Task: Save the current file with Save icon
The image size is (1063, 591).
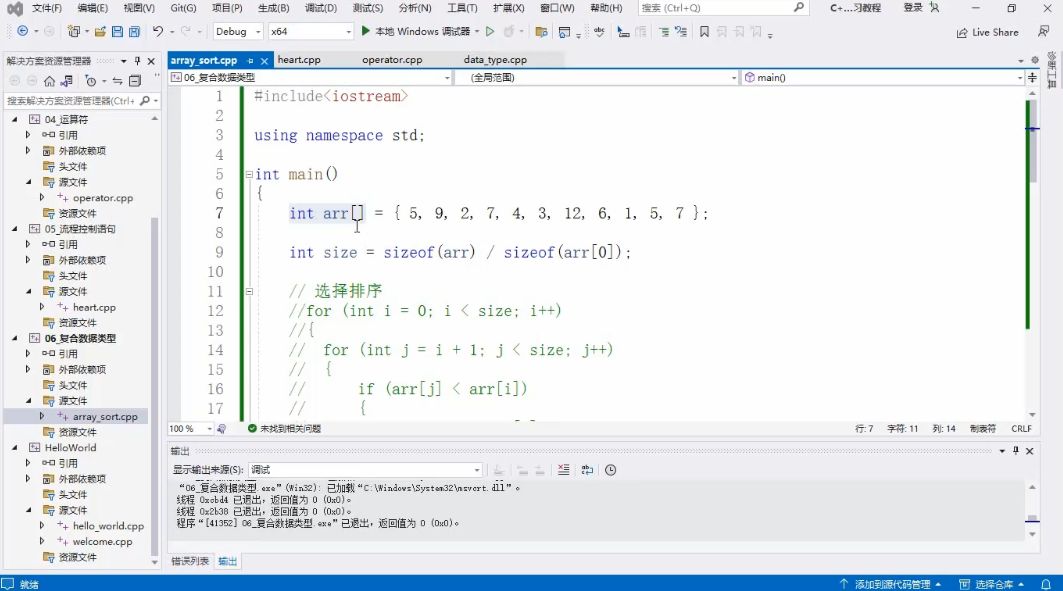Action: pyautogui.click(x=117, y=31)
